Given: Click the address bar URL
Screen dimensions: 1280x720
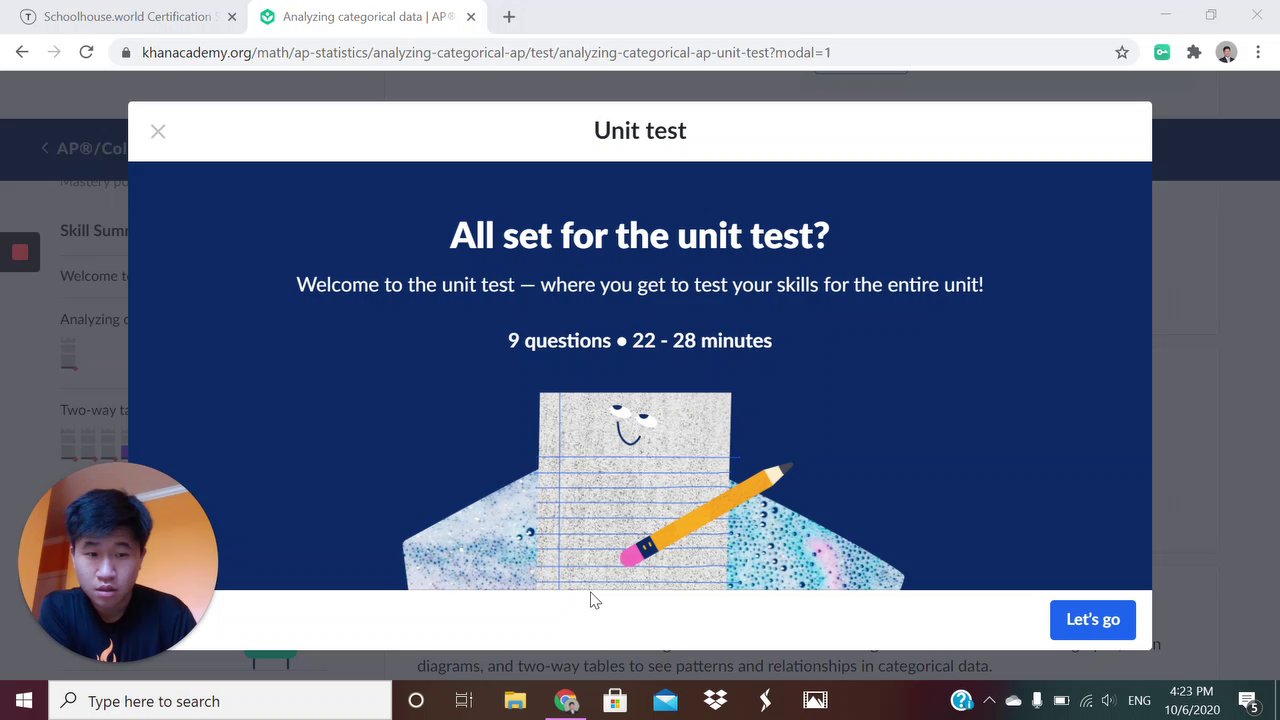Looking at the screenshot, I should tap(486, 52).
